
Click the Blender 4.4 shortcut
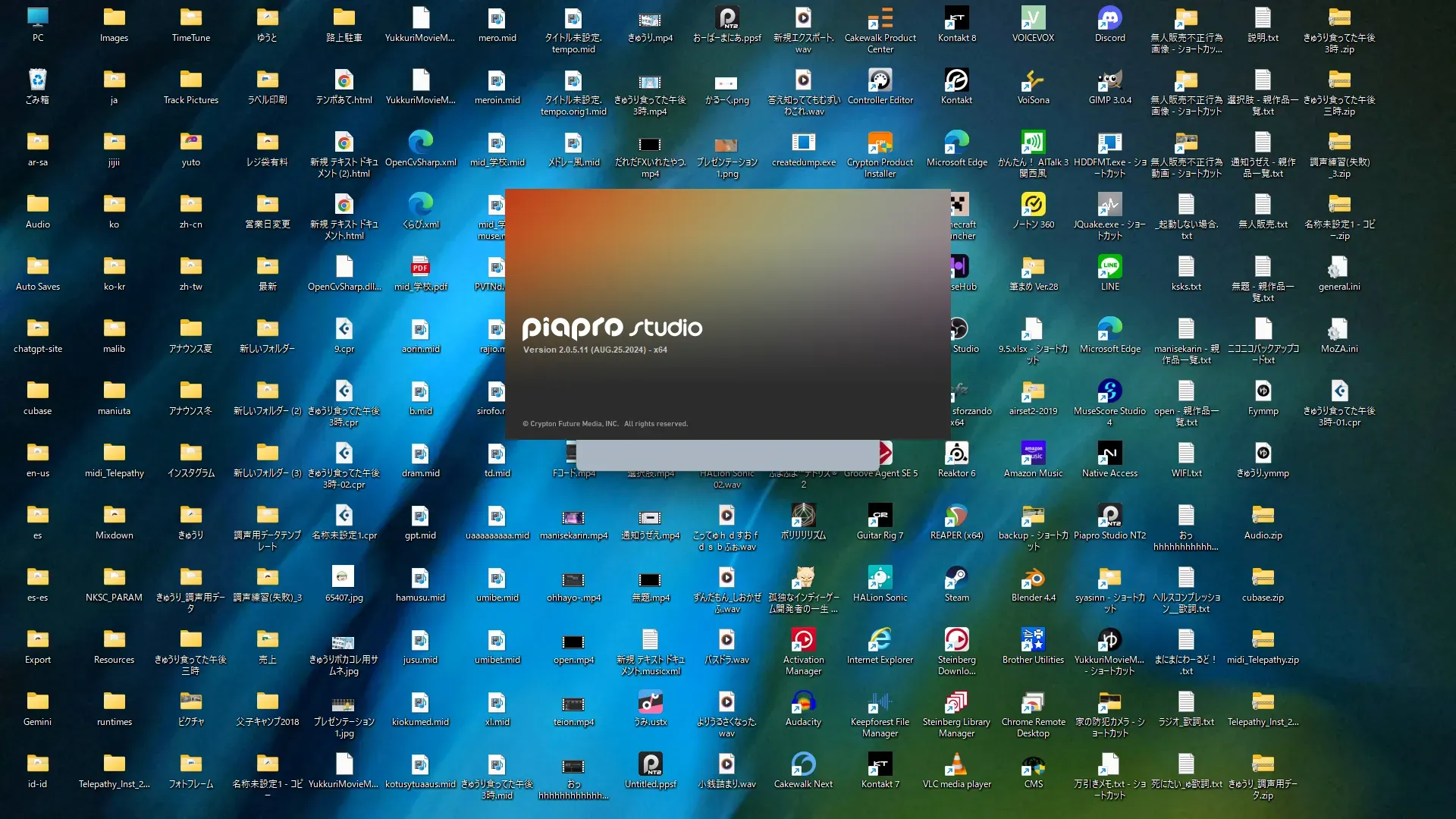pyautogui.click(x=1033, y=578)
